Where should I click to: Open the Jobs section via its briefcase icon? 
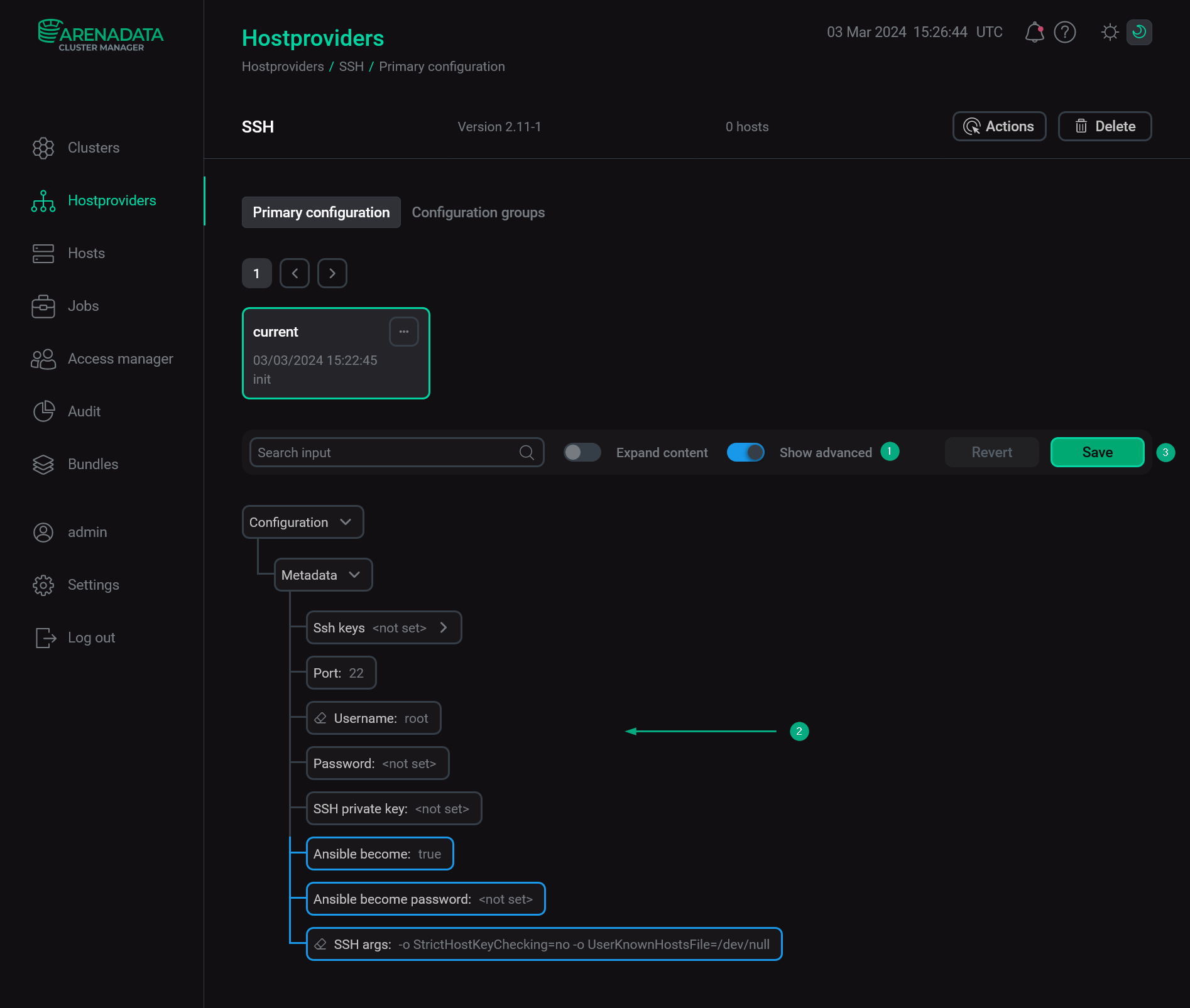click(43, 306)
